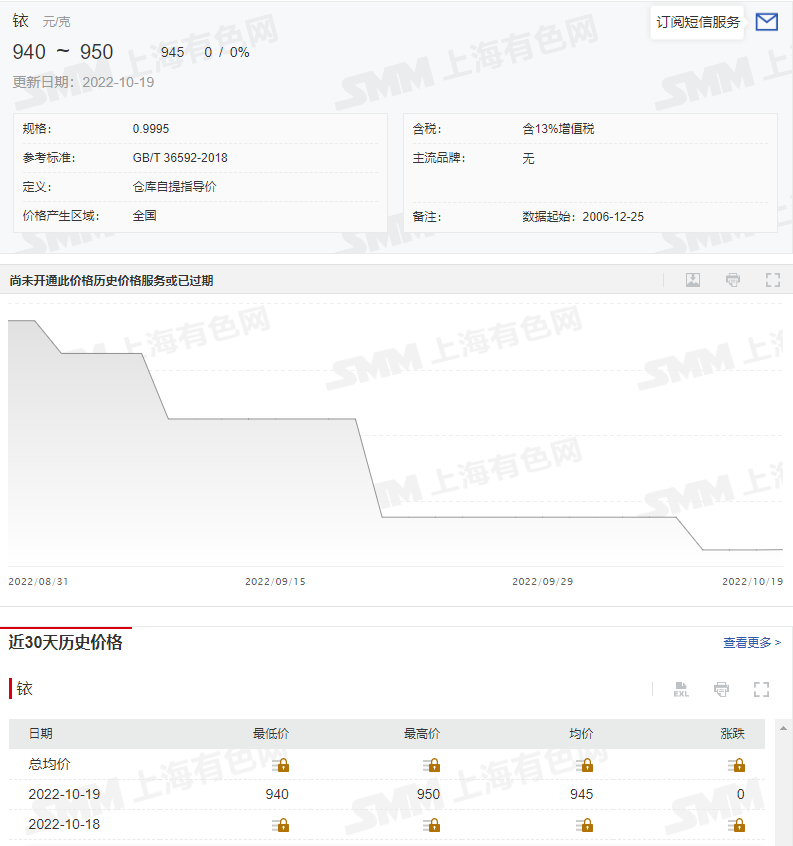Select the 近30天历史价格 tab
This screenshot has height=846, width=793.
66,643
